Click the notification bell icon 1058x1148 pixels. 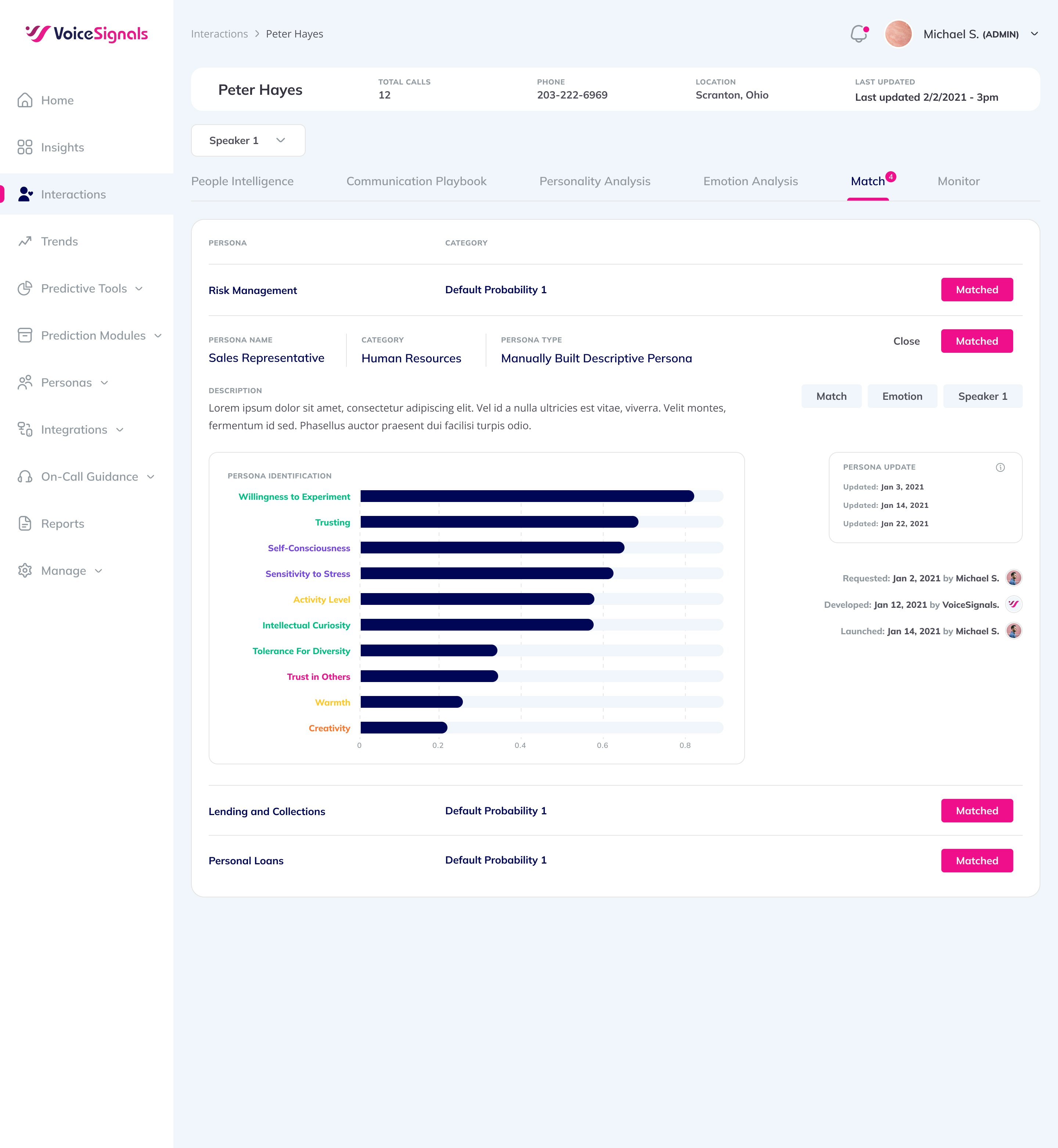(858, 34)
